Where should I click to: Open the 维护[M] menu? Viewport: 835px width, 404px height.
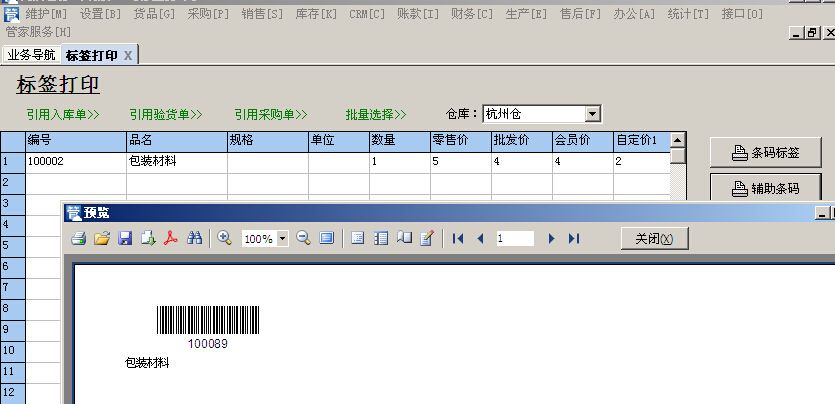tap(46, 14)
